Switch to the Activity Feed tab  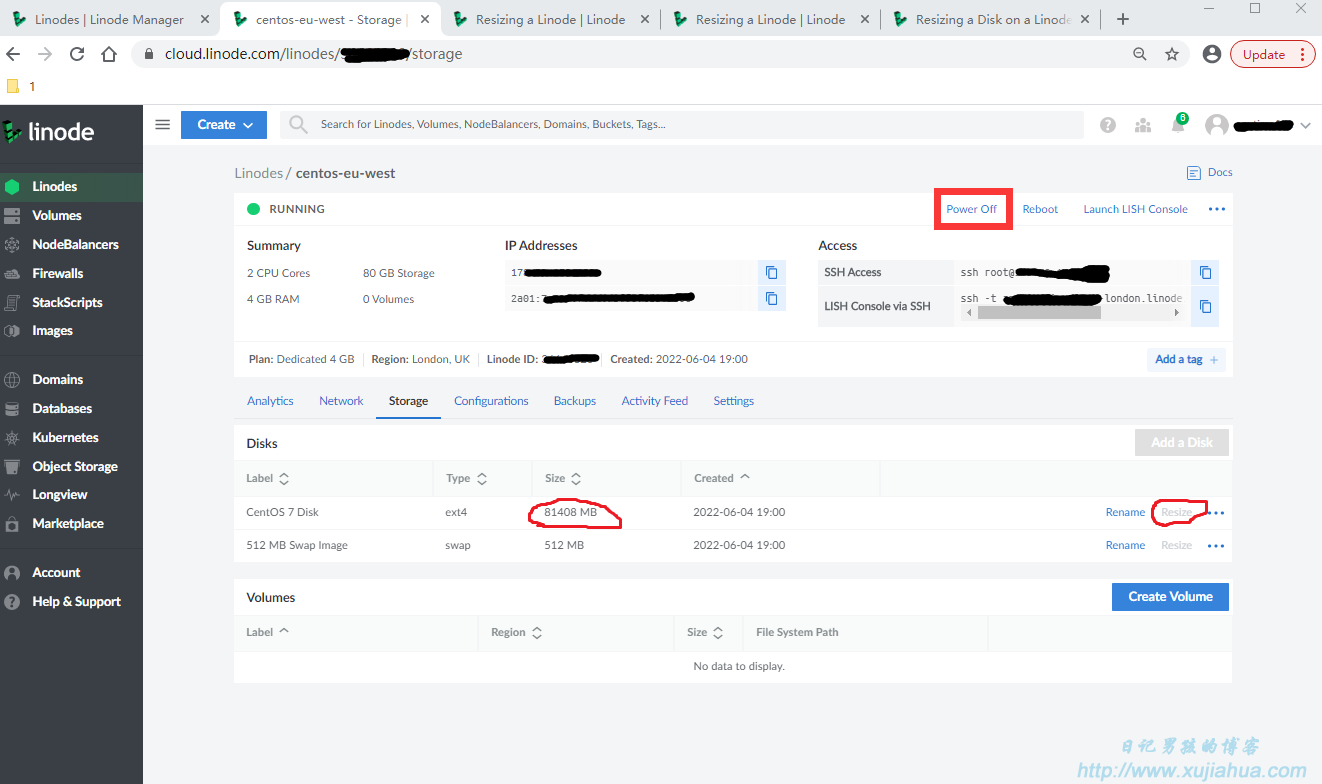[x=655, y=401]
